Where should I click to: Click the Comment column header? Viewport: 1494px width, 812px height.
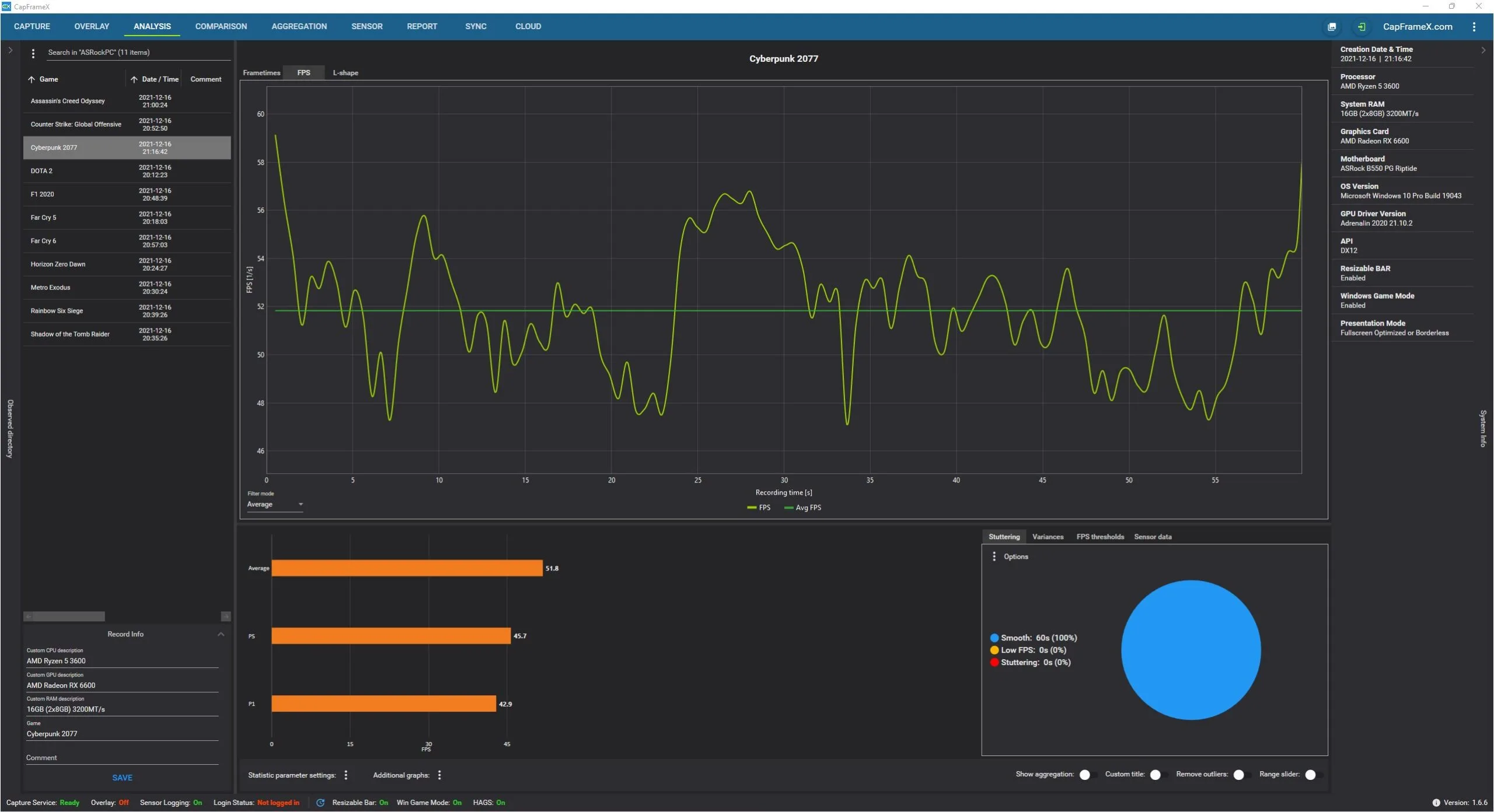[206, 79]
